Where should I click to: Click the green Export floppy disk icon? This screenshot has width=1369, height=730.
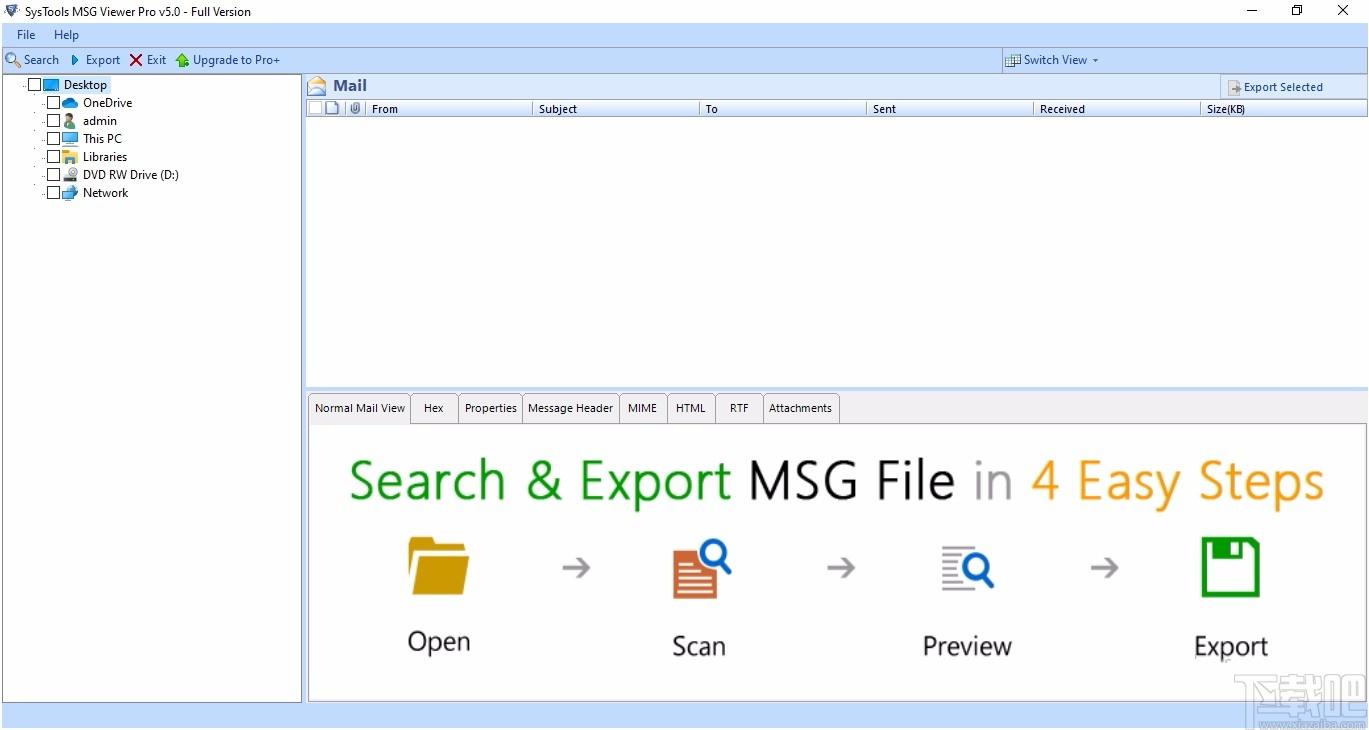click(x=1230, y=567)
